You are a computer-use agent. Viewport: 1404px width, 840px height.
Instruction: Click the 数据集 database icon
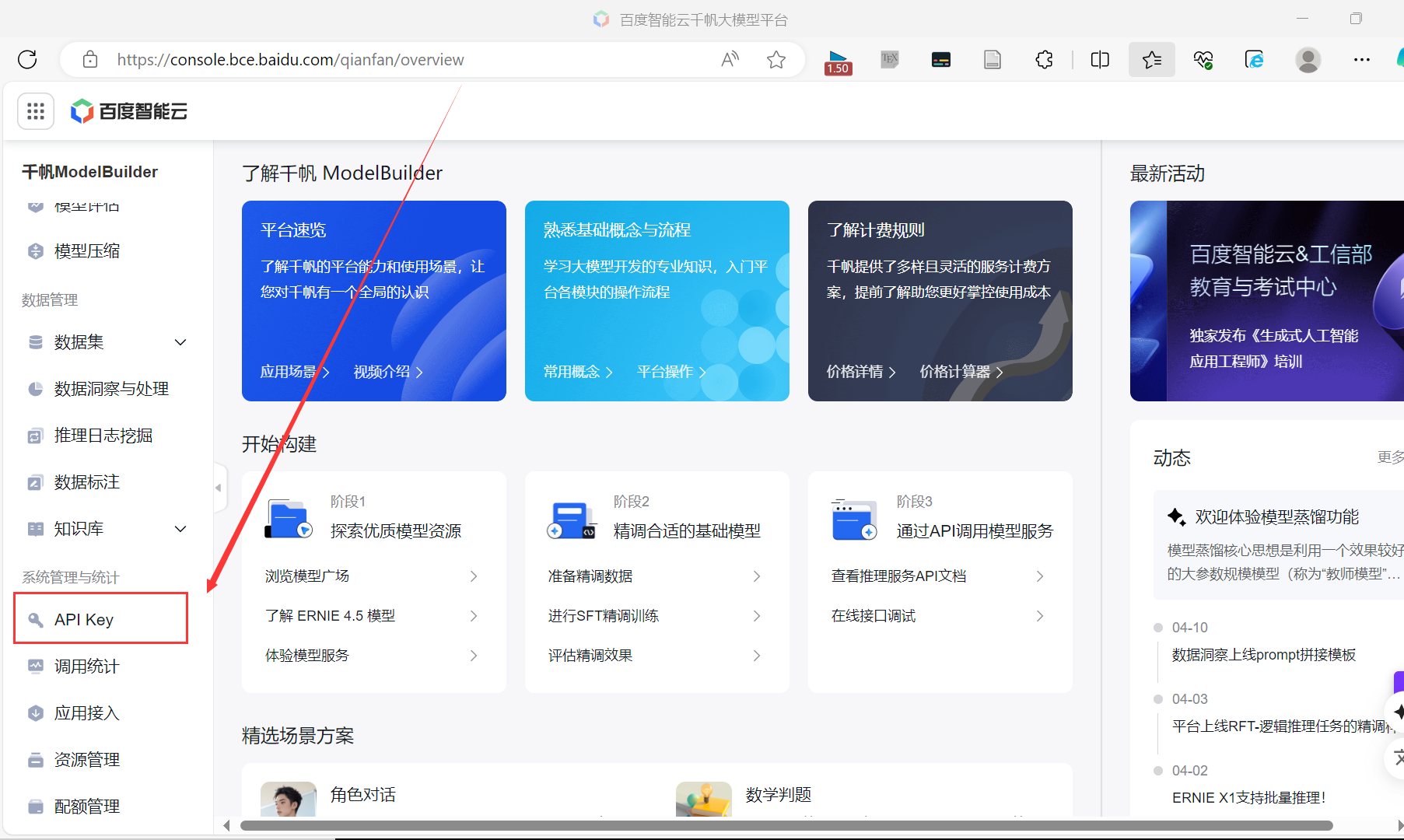click(35, 342)
